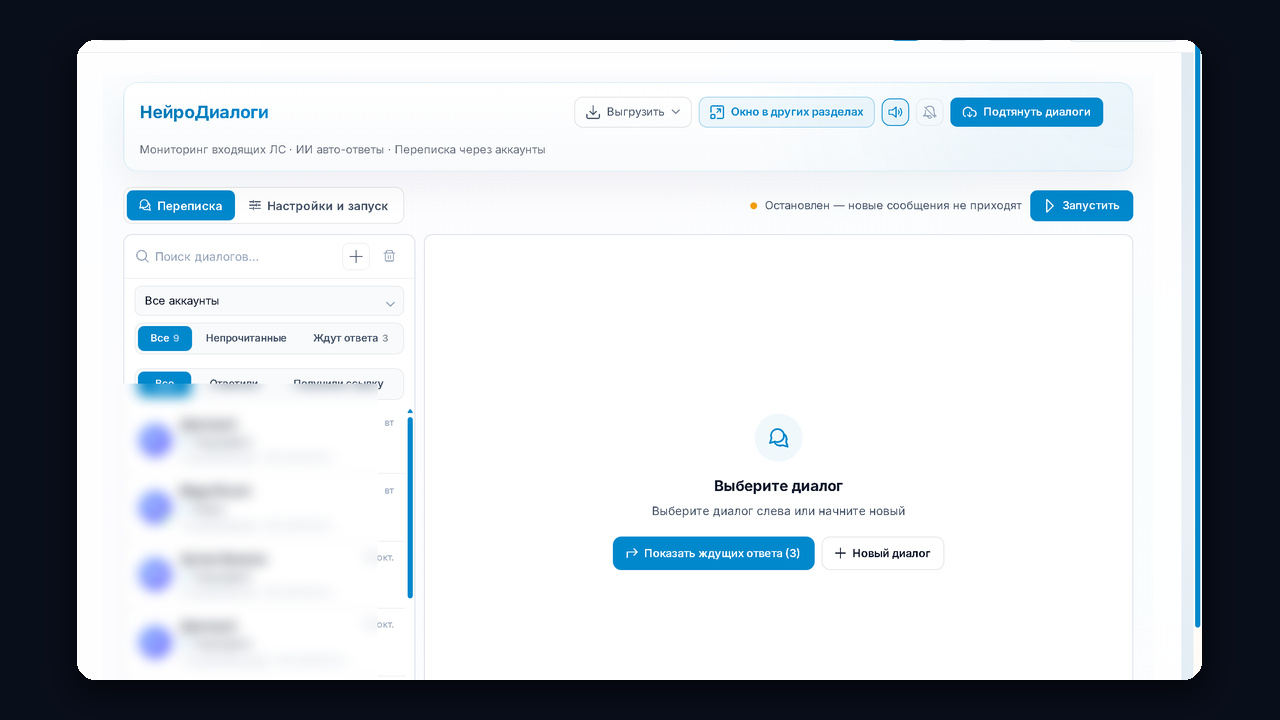This screenshot has height=720, width=1280.
Task: Filter dialogs by Непрочитанные
Action: (x=246, y=338)
